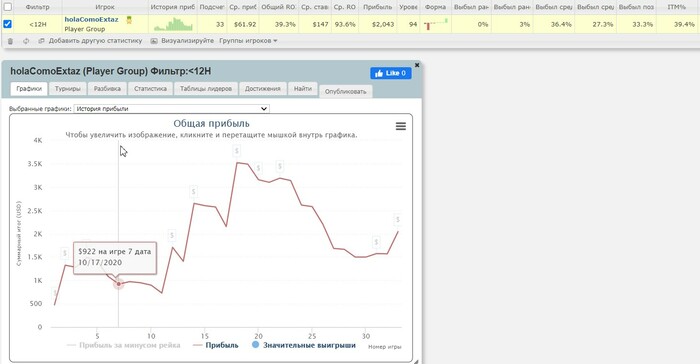Click Добавить другую статистику link
The width and height of the screenshot is (700, 364).
pyautogui.click(x=95, y=41)
